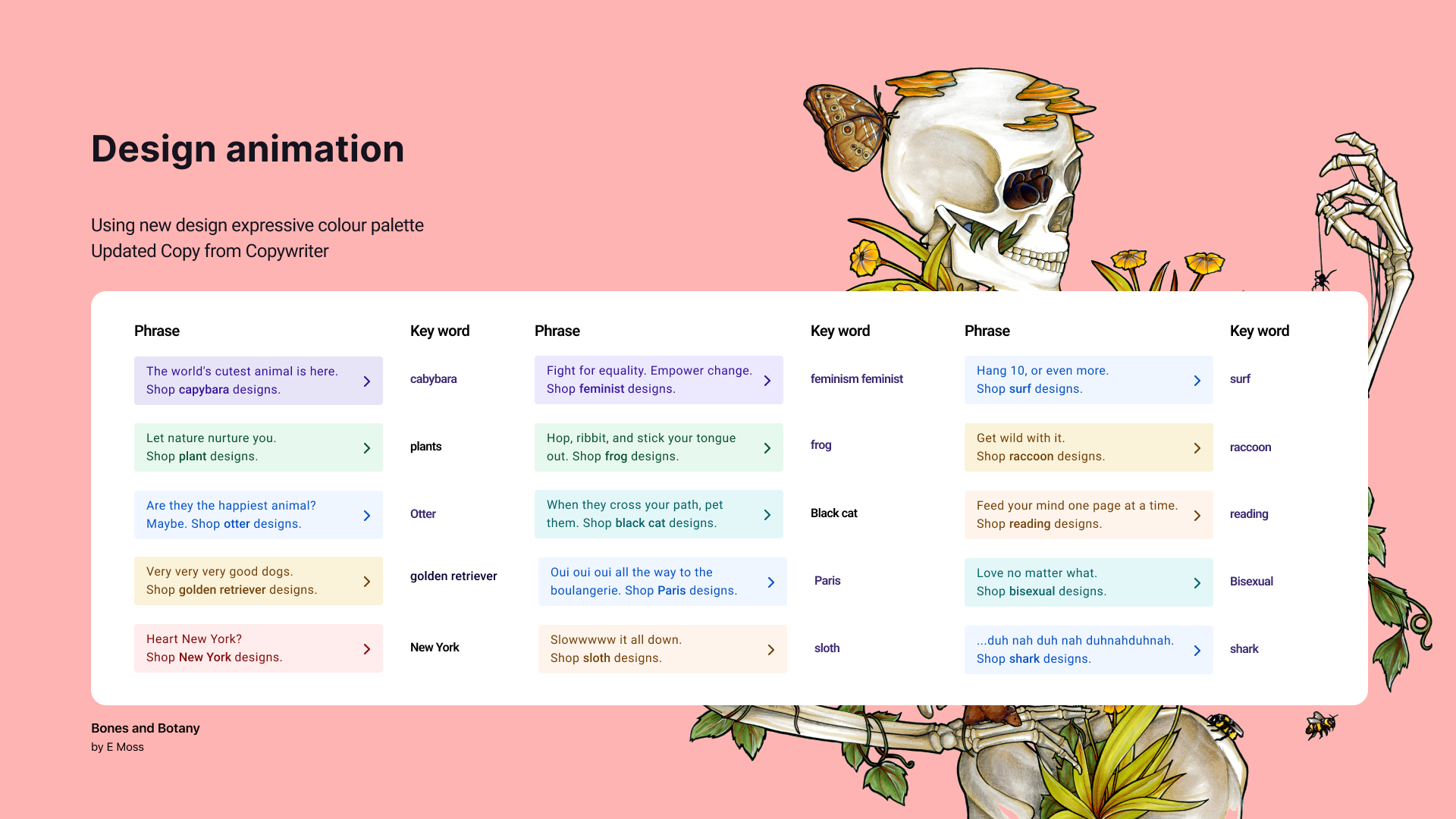Click the chevron on surf designs banner
Image resolution: width=1456 pixels, height=819 pixels.
pyautogui.click(x=1197, y=381)
